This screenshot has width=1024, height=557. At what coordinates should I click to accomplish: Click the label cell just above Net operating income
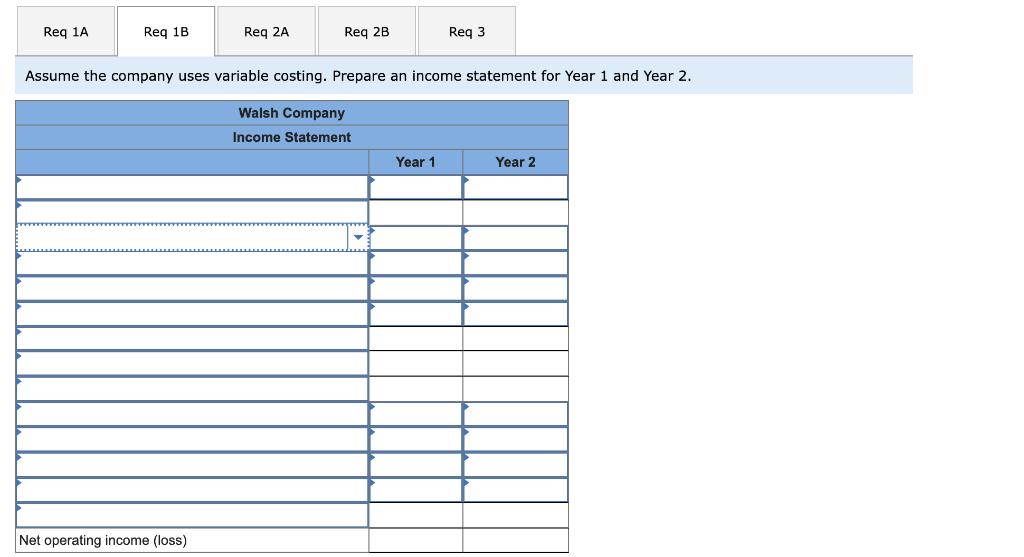(192, 515)
